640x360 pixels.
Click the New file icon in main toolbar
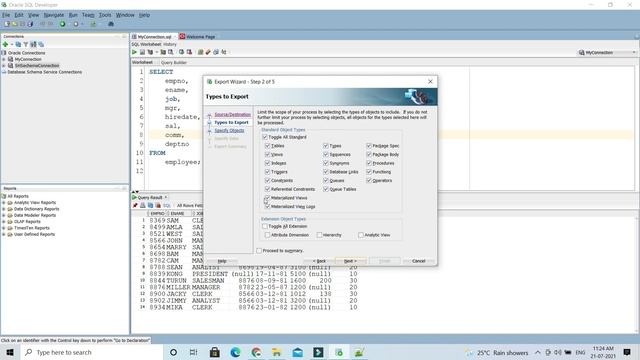(x=7, y=24)
